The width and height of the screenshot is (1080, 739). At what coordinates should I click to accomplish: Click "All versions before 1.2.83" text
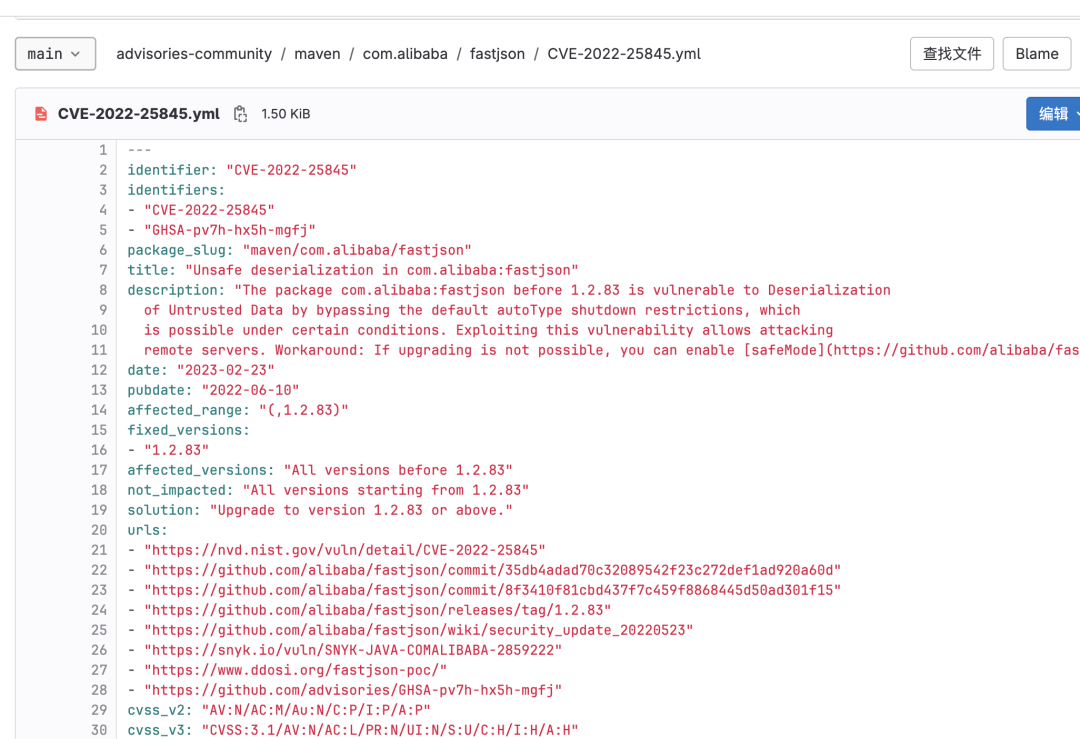click(x=398, y=470)
